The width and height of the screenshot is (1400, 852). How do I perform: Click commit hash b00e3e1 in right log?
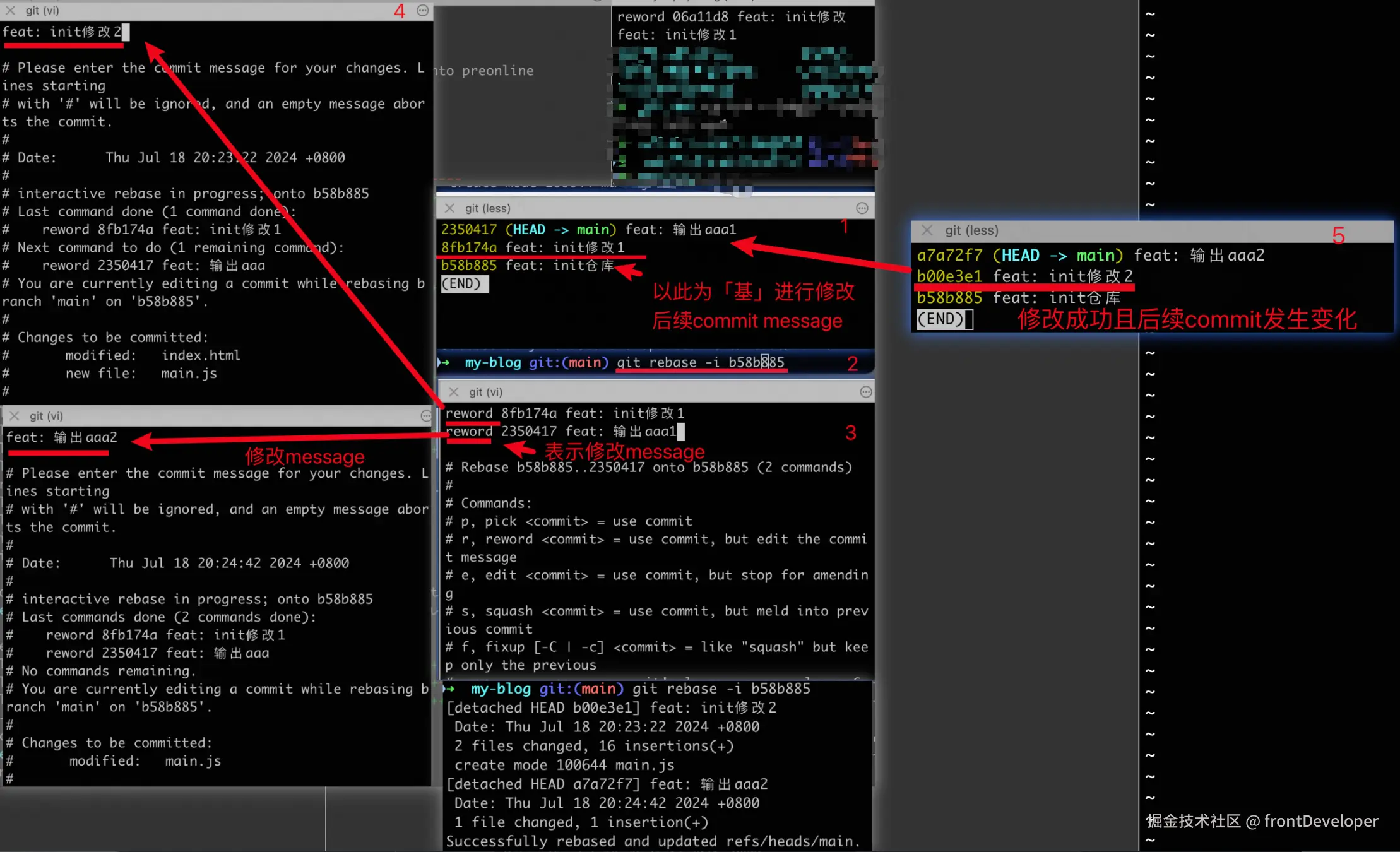(x=949, y=276)
